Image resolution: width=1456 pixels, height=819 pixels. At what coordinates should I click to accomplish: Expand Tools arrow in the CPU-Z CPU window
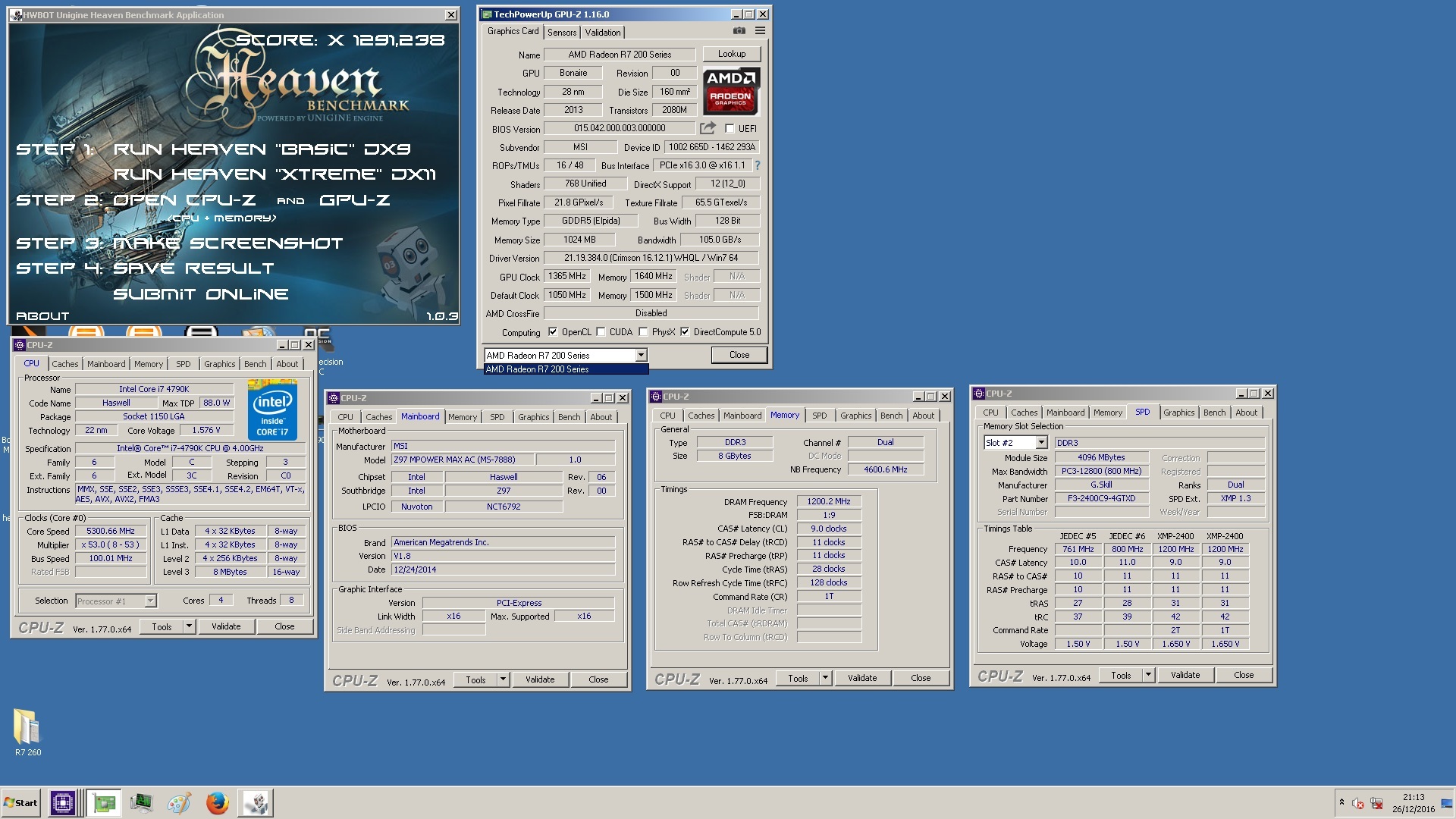pos(189,626)
